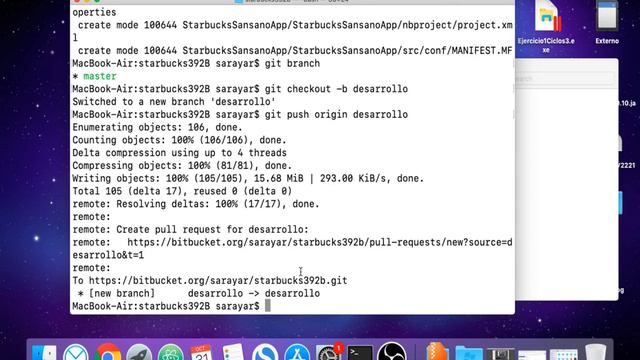Click '[new branch] desarrollo -> desarrollo' line
This screenshot has width=640, height=360.
[199, 293]
